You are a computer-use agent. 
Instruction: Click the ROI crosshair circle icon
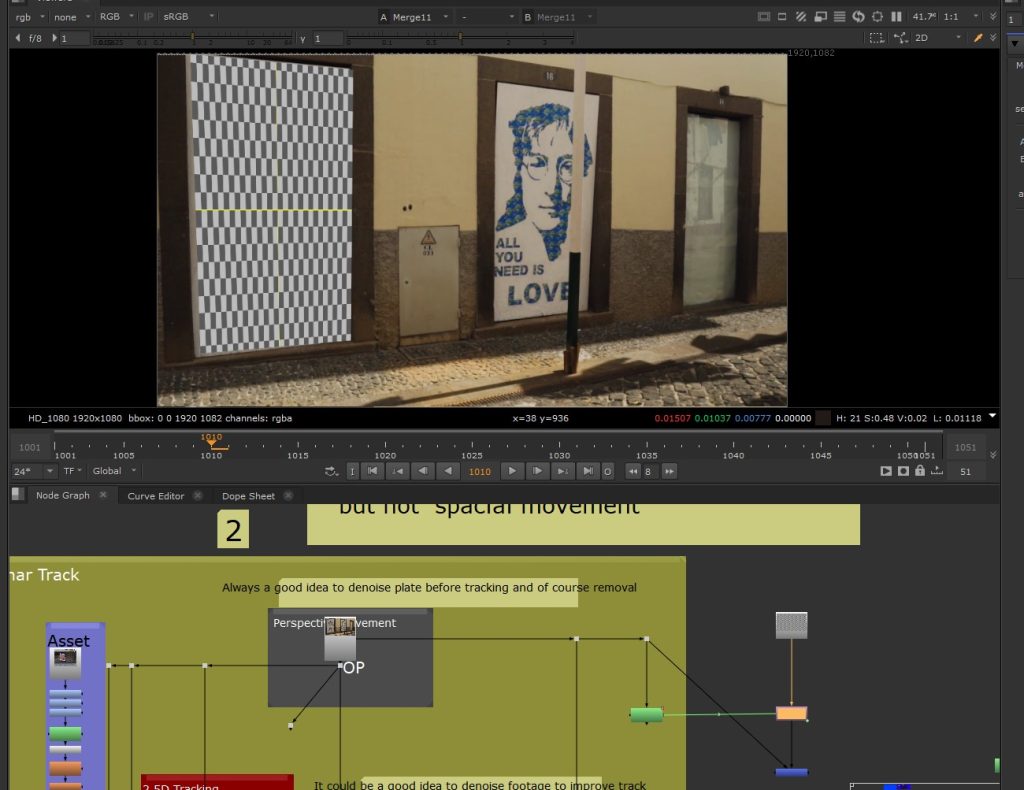pos(877,16)
